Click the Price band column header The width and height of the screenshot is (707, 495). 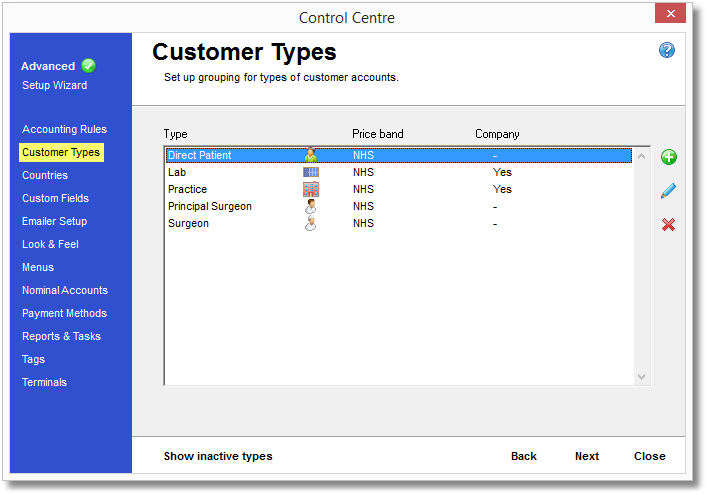[378, 134]
